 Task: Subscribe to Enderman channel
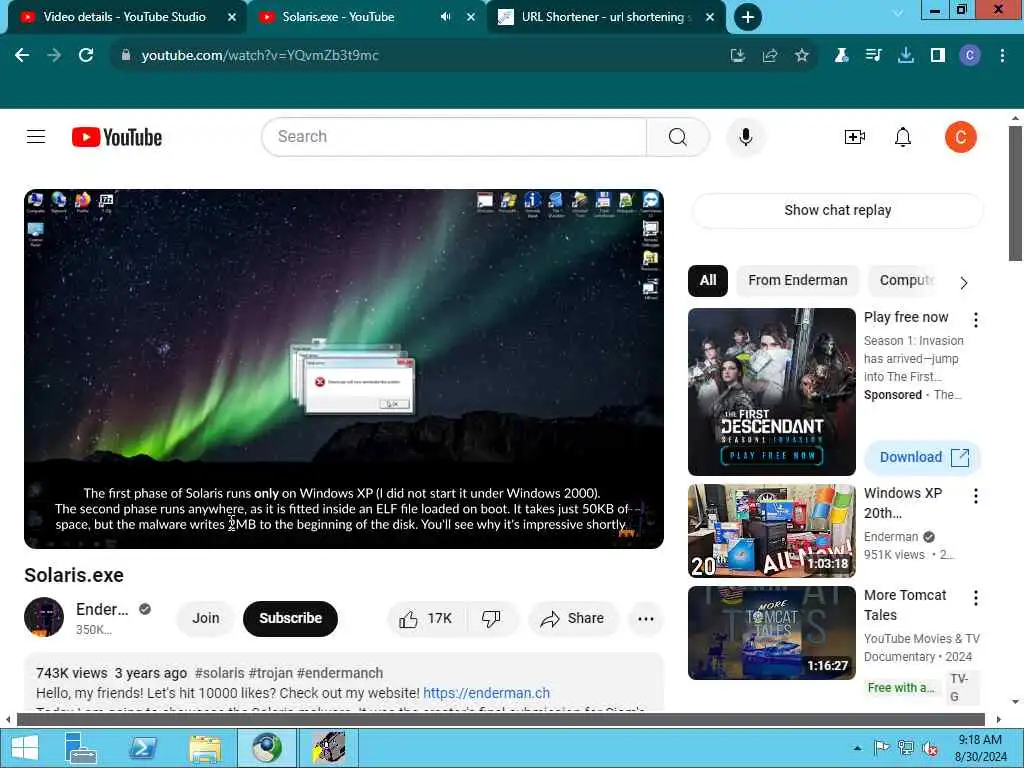pos(291,618)
